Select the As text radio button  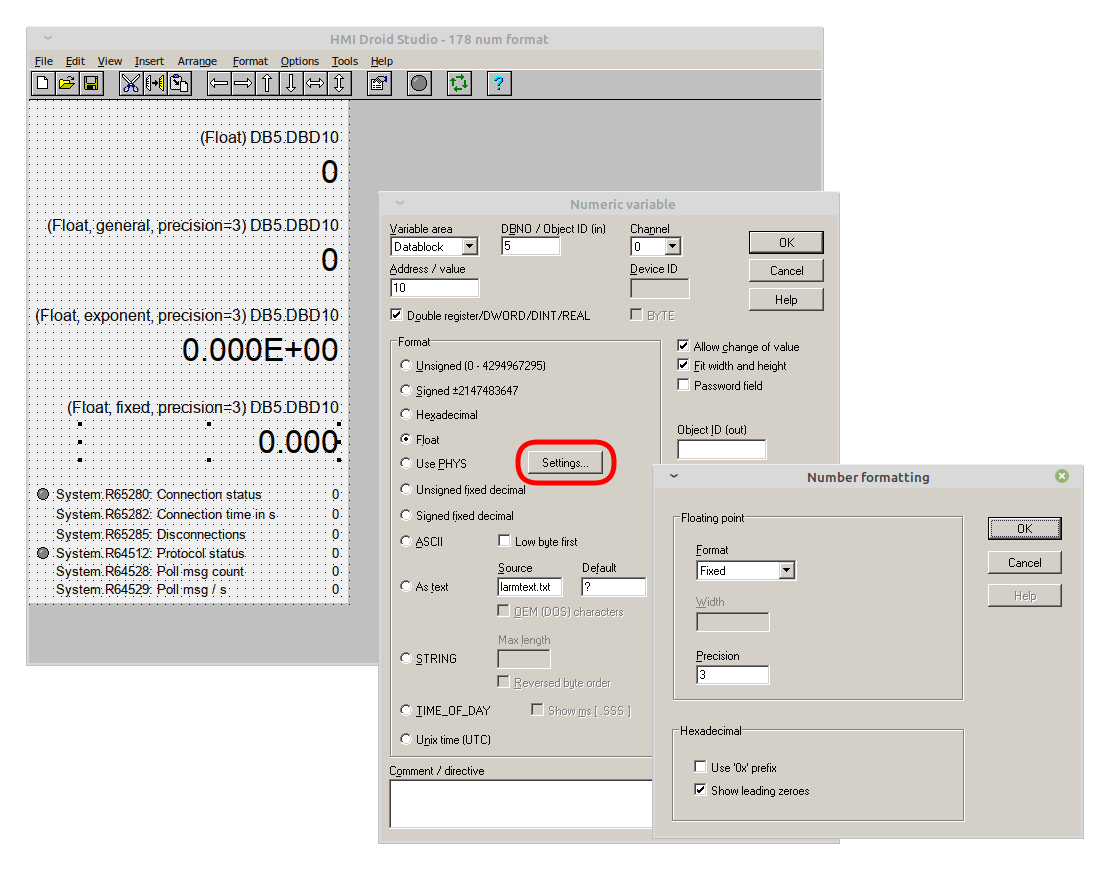coord(406,586)
